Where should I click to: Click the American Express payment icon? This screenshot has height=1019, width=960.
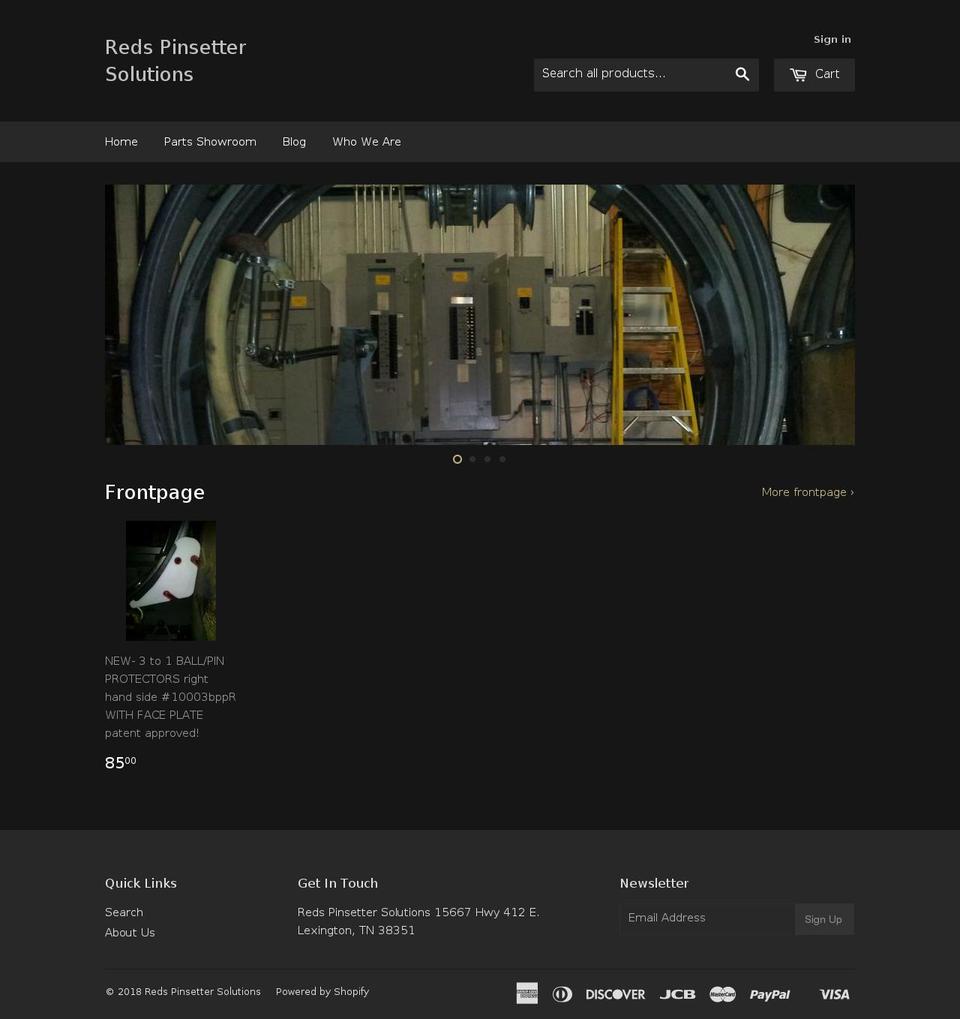[527, 993]
